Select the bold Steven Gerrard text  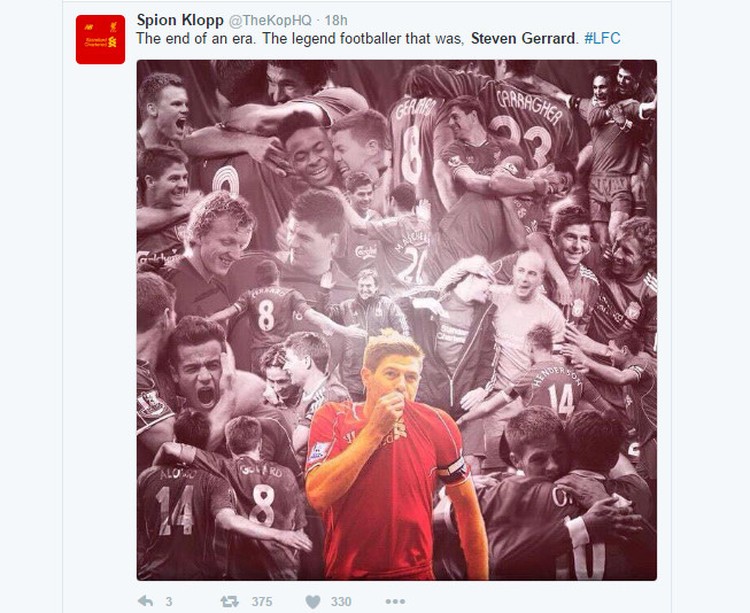(x=523, y=38)
